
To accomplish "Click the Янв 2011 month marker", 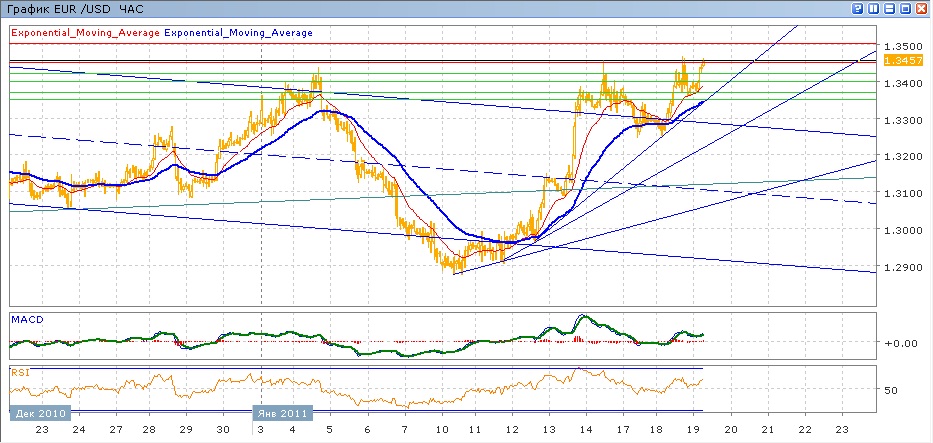I will (x=283, y=413).
